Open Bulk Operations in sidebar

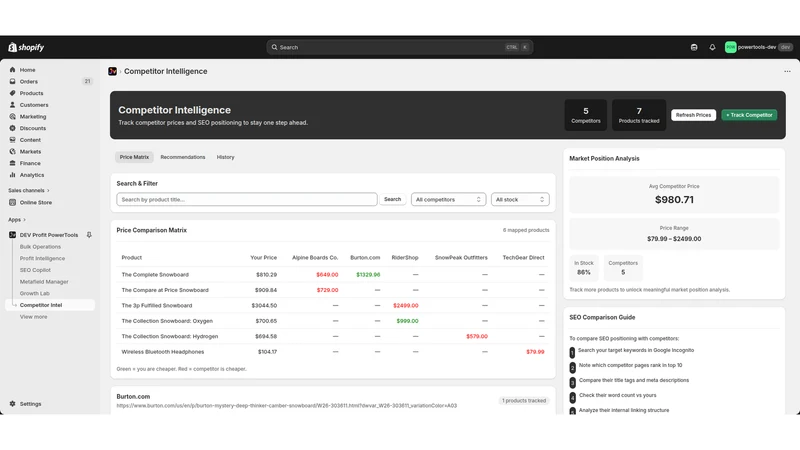click(40, 247)
